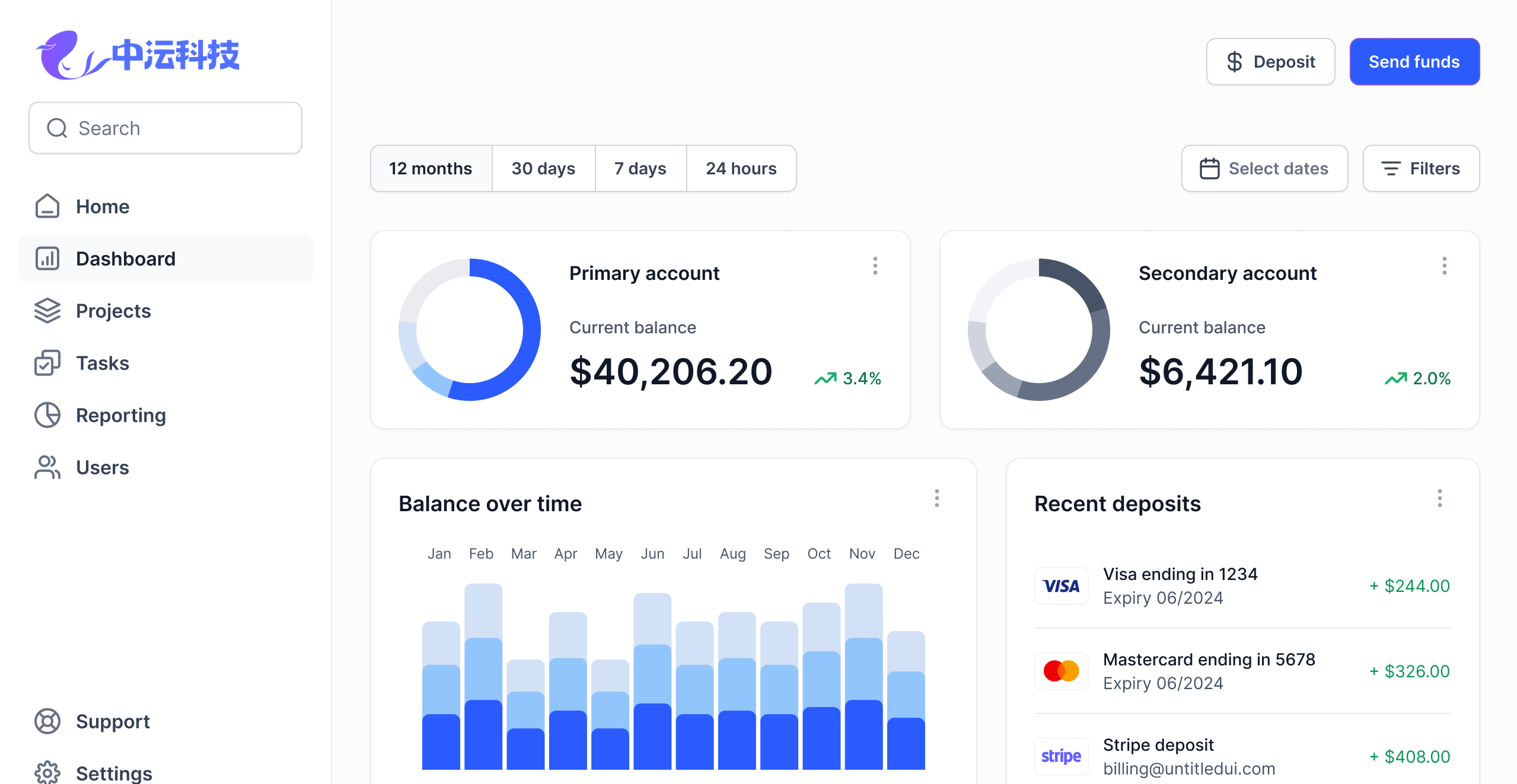The height and width of the screenshot is (784, 1517).
Task: Click the Projects layers icon
Action: (x=47, y=311)
